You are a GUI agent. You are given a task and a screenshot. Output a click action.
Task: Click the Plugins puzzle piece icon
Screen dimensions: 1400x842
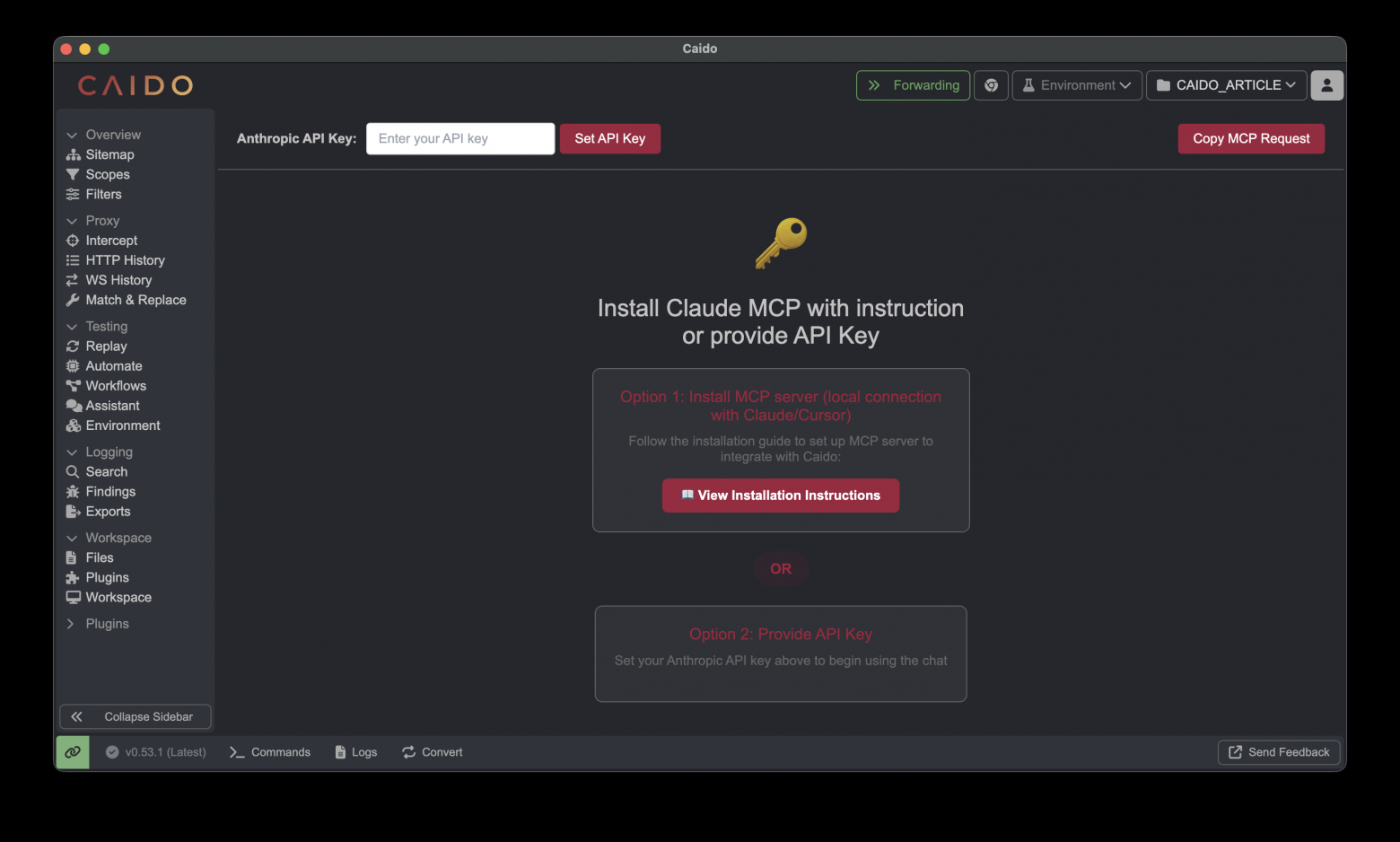(x=73, y=577)
